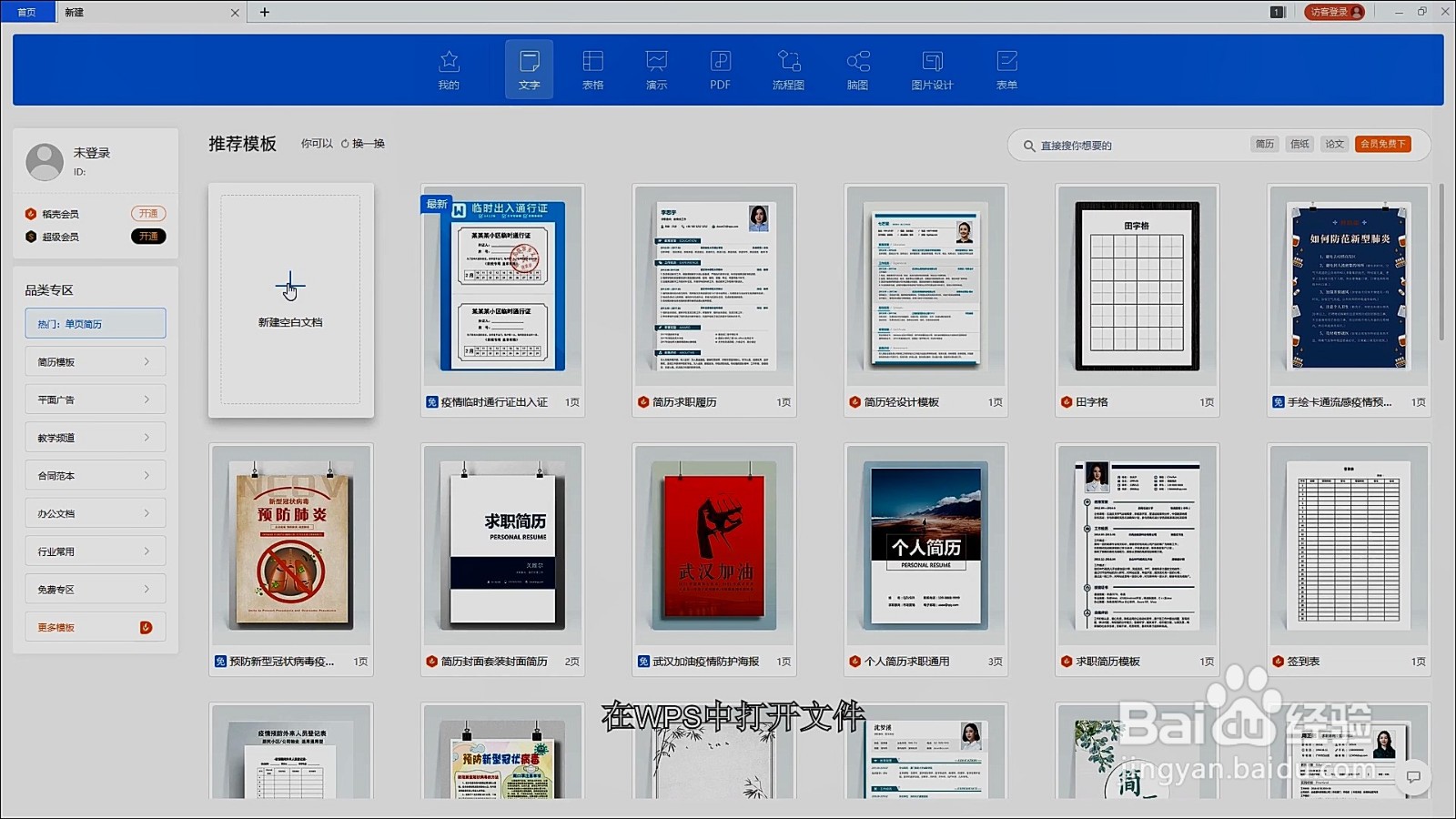Open the 表单 forms module
This screenshot has width=1456, height=819.
(x=1006, y=69)
